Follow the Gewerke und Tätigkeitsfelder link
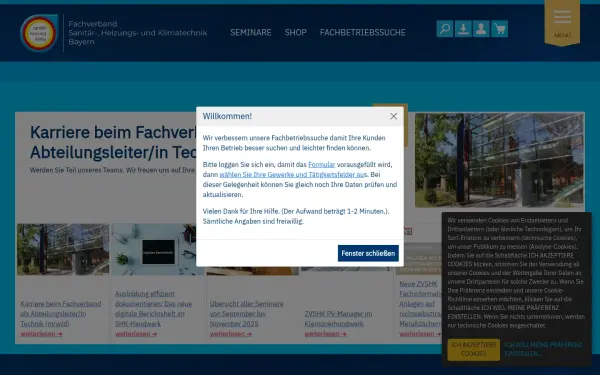This screenshot has width=600, height=375. pos(293,174)
